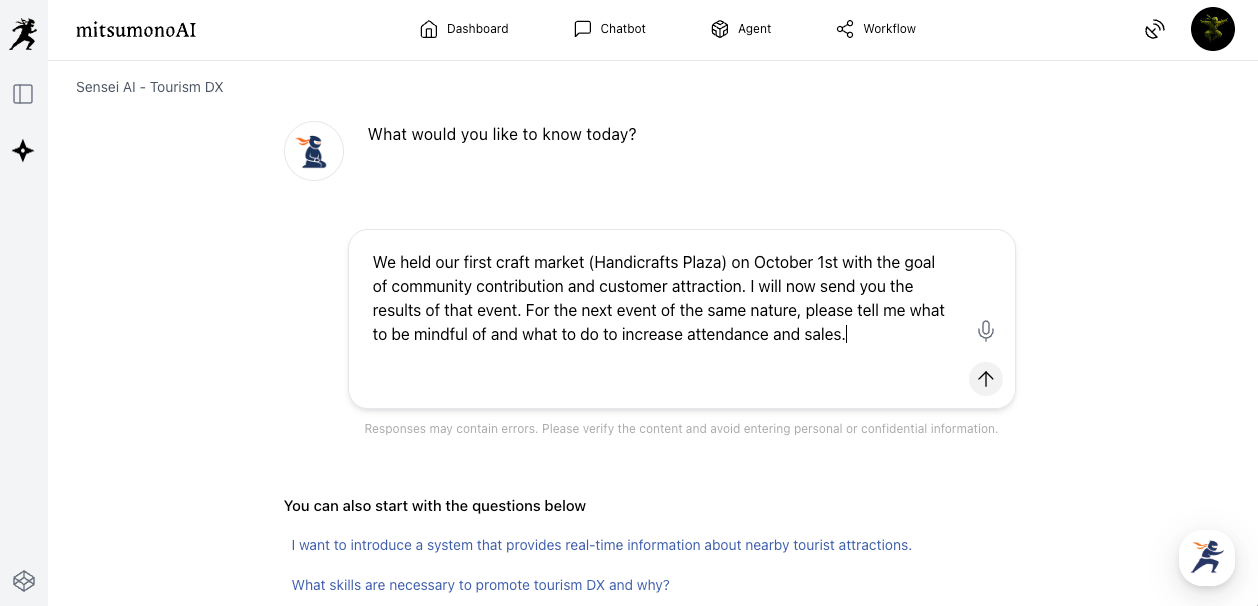This screenshot has width=1258, height=606.
Task: Open the user profile avatar
Action: coord(1212,29)
